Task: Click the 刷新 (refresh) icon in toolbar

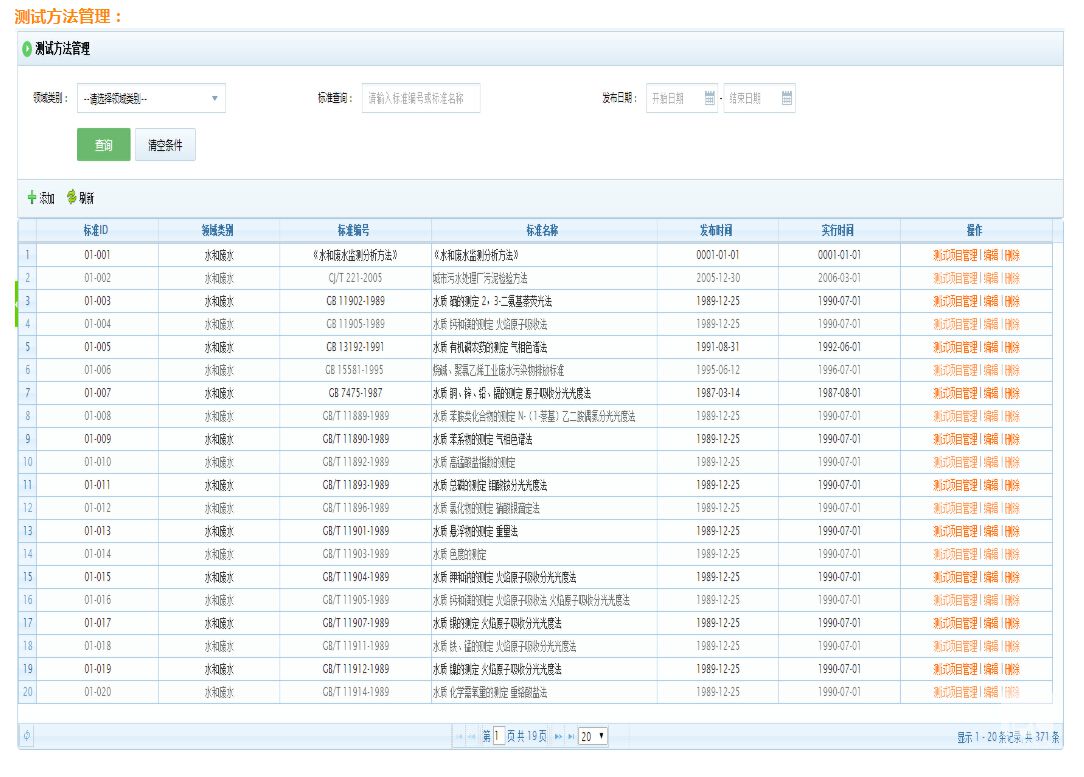Action: pos(72,198)
